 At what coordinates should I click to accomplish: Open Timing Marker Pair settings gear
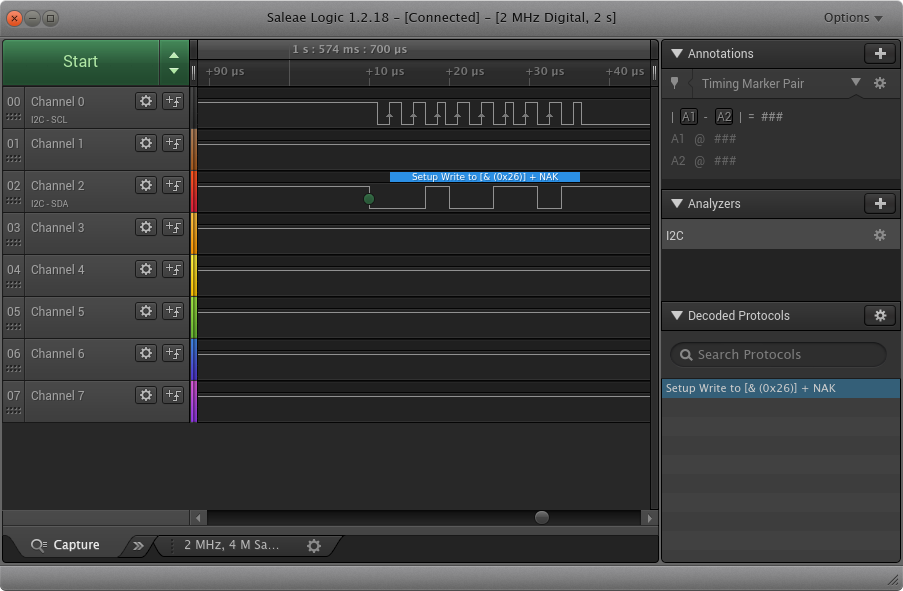(879, 84)
